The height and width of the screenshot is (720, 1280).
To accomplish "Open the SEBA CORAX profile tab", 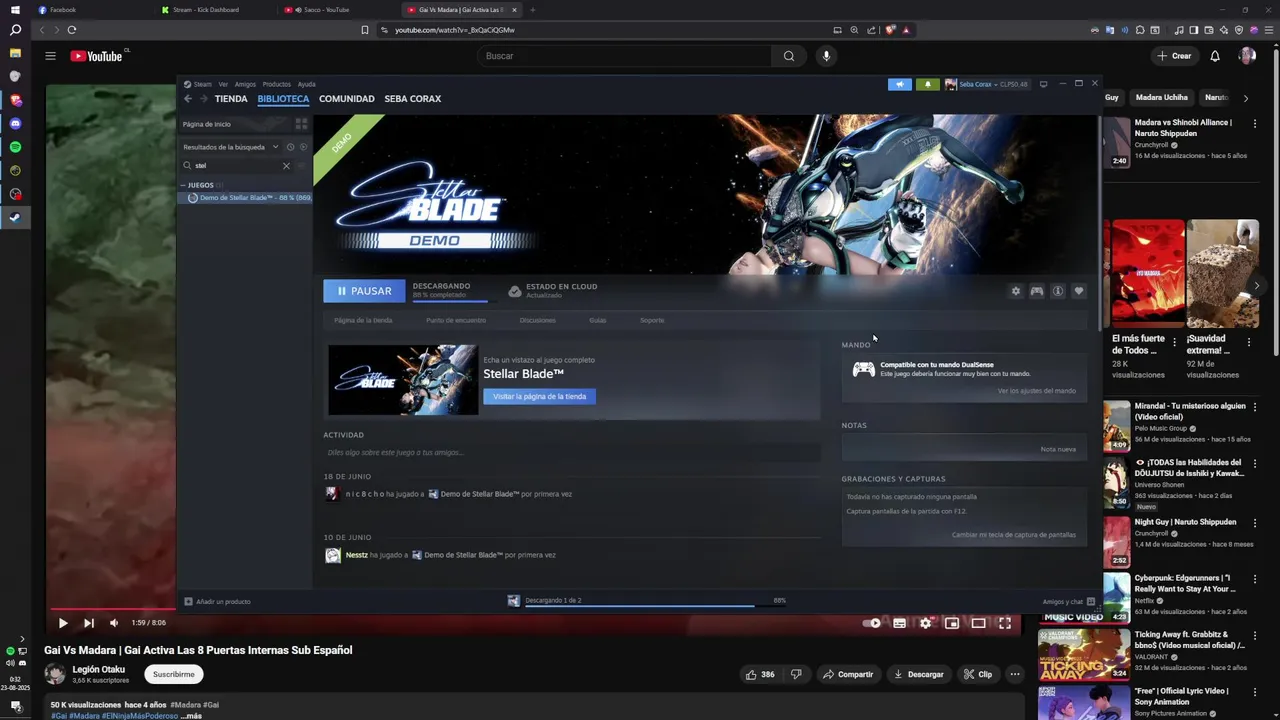I will pos(413,99).
